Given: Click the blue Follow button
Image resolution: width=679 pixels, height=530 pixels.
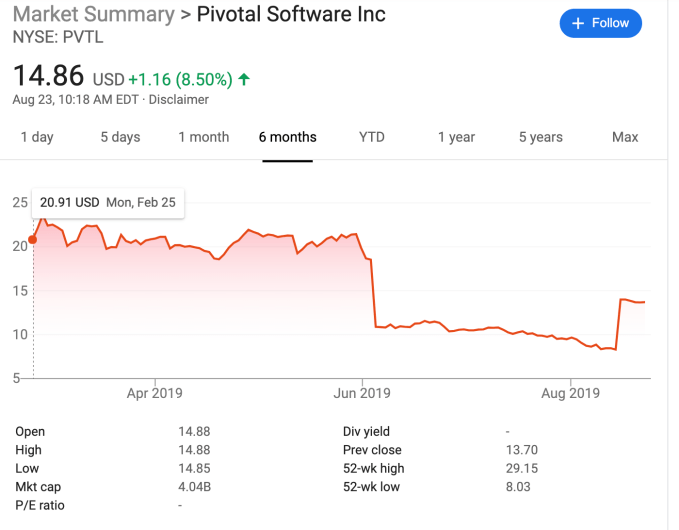Looking at the screenshot, I should [600, 23].
